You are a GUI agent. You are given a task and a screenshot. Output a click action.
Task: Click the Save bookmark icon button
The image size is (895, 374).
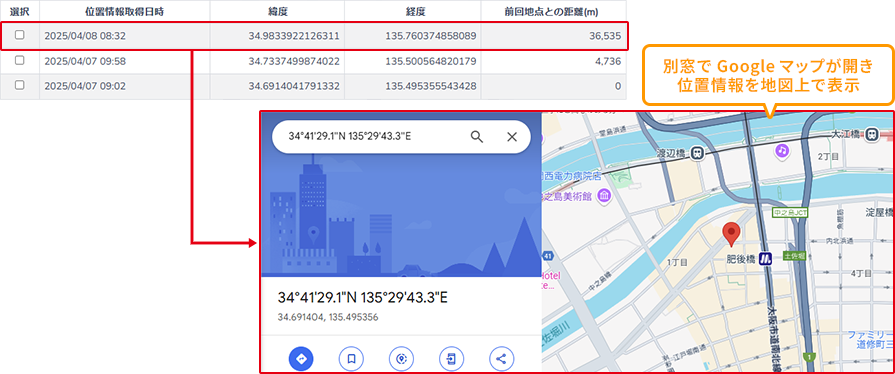(352, 359)
